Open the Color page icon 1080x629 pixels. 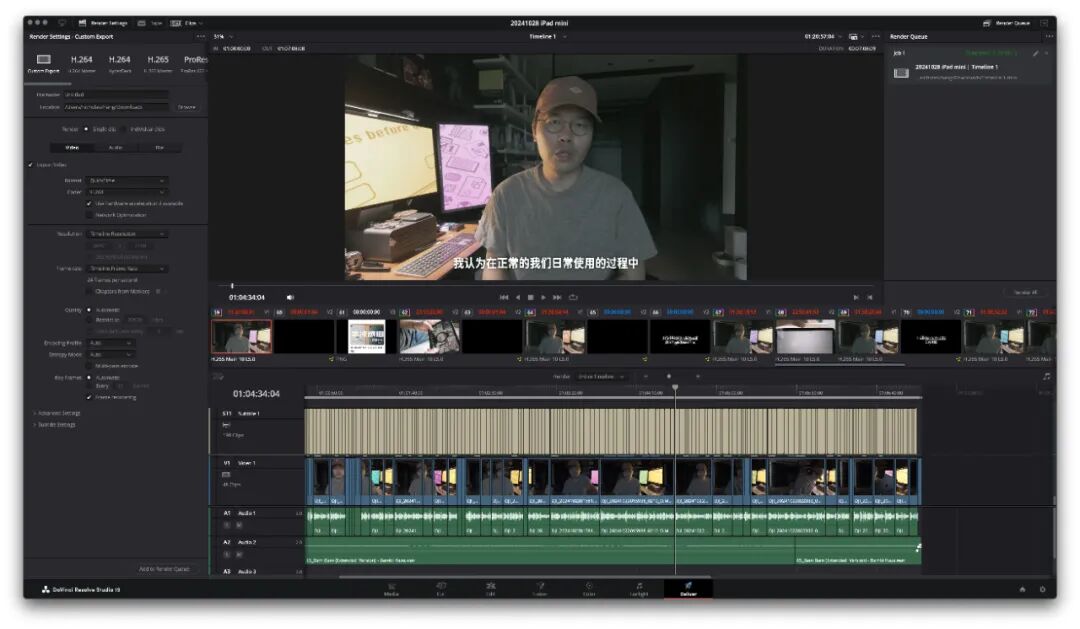(x=589, y=586)
